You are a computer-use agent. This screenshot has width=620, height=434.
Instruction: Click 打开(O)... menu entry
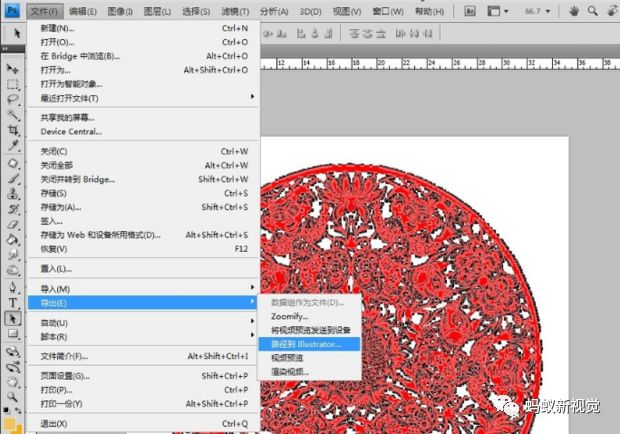click(143, 42)
